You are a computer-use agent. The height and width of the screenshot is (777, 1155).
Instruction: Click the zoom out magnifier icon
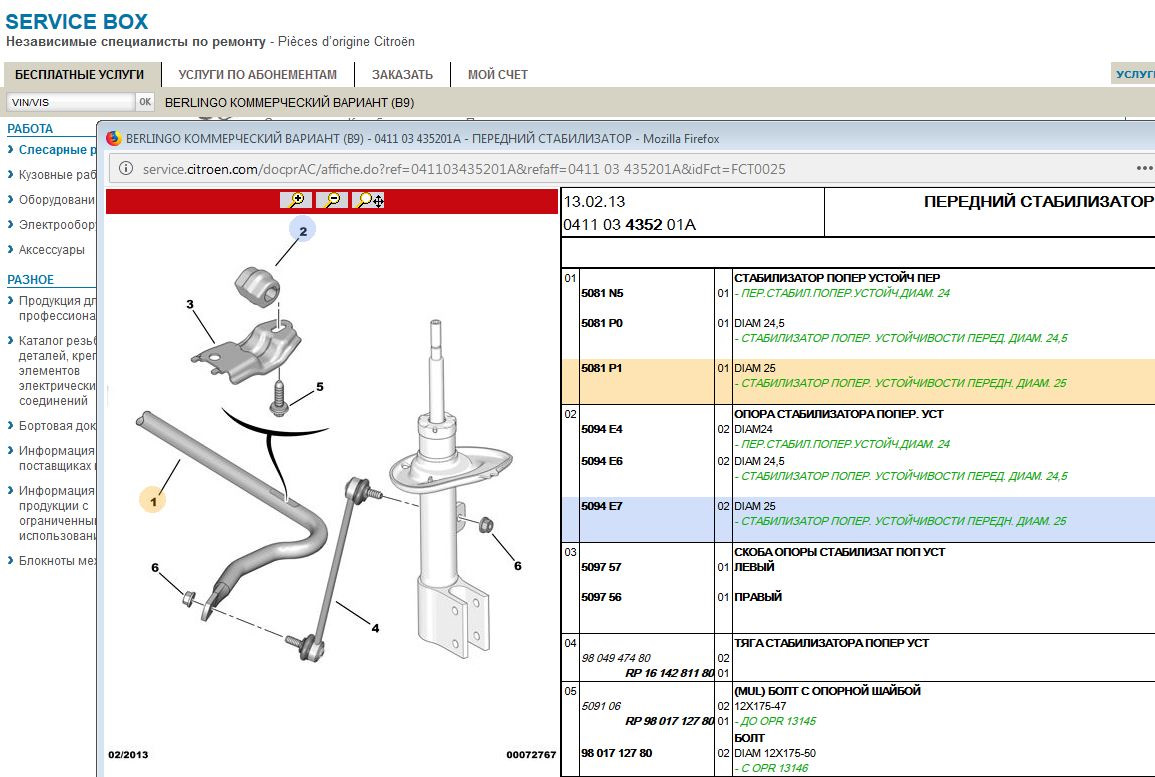[x=332, y=200]
